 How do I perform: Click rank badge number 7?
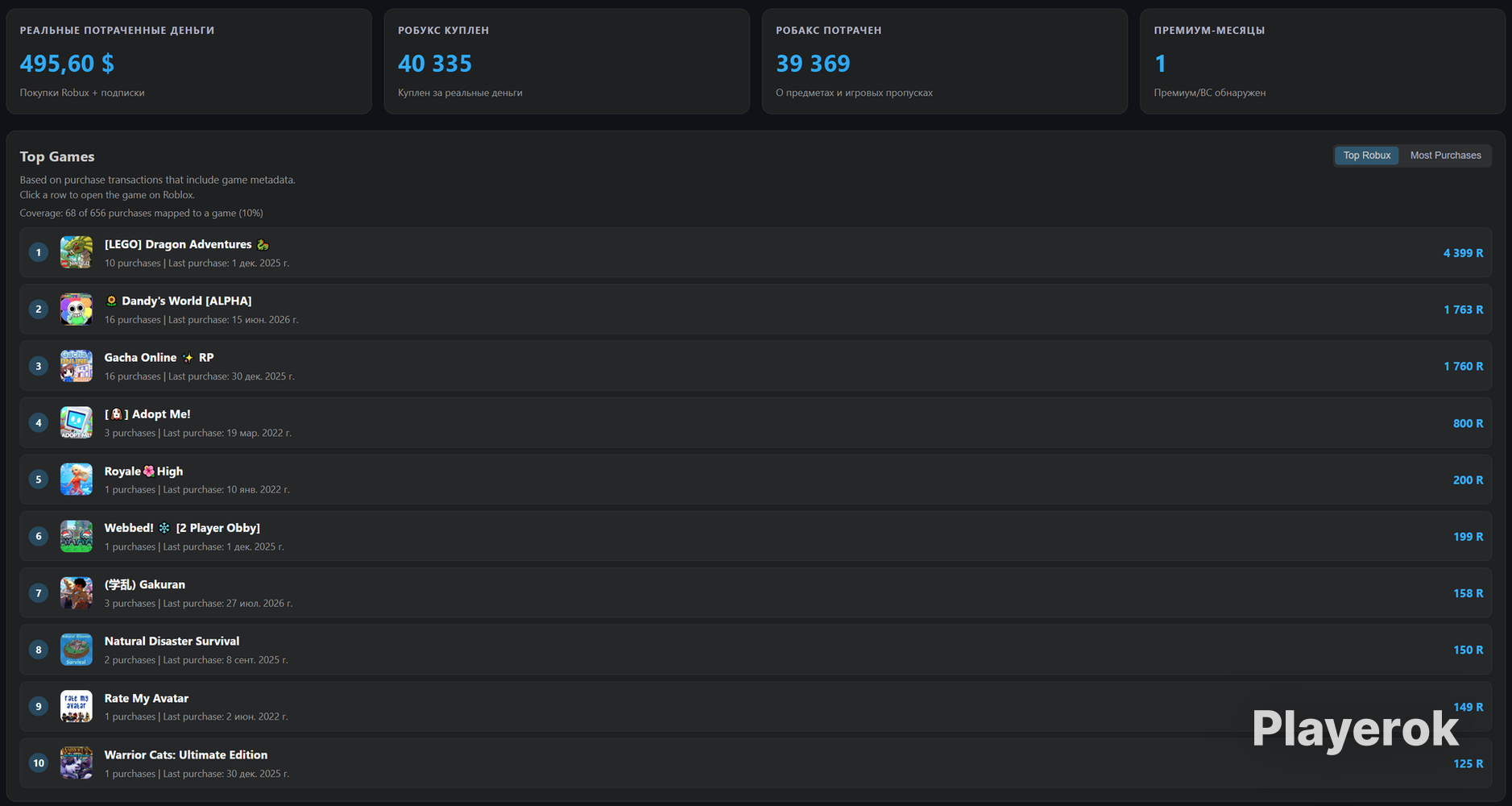point(39,592)
